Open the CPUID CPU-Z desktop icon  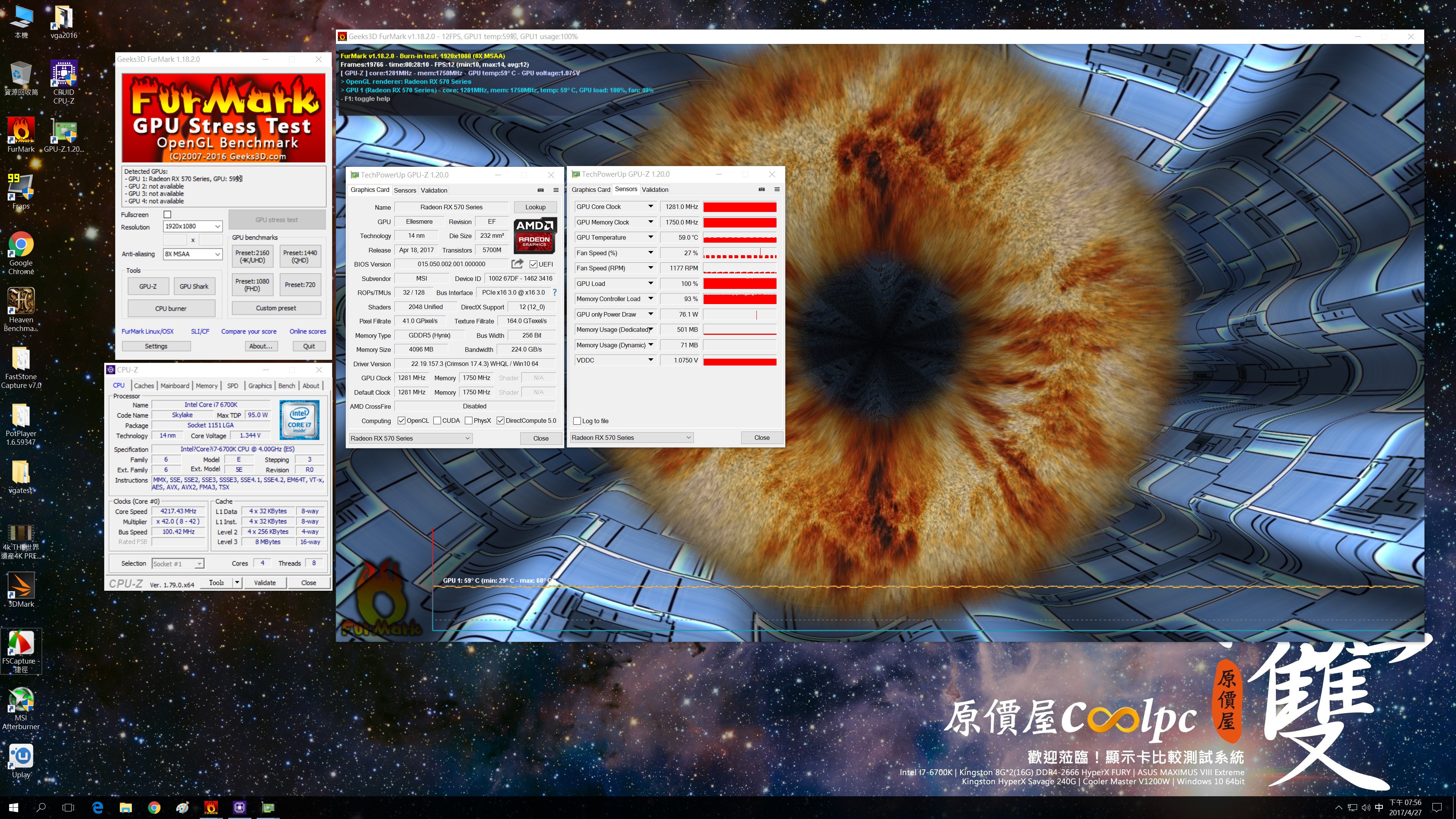click(x=64, y=82)
